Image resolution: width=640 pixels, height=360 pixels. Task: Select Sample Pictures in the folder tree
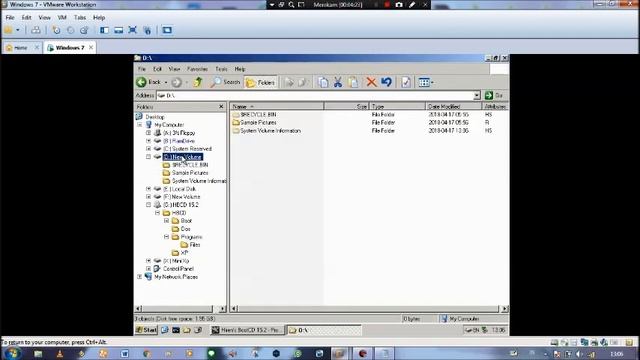(190, 173)
